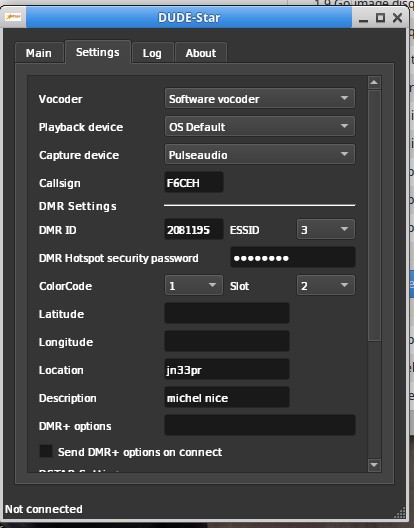The height and width of the screenshot is (528, 414).
Task: Click the 'Latitude' label
Action: [x=62, y=314]
